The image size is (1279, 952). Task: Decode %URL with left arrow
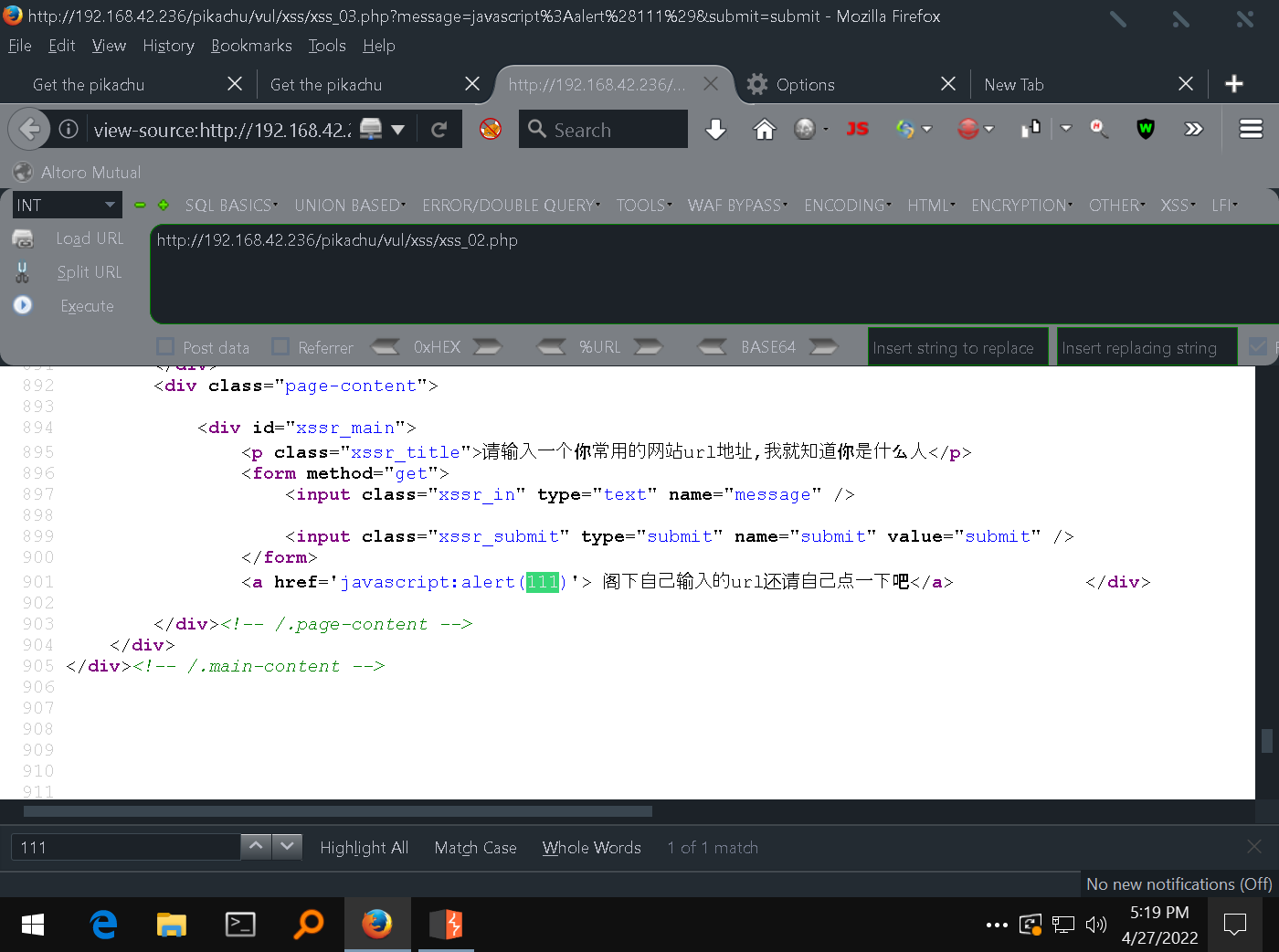(x=551, y=347)
